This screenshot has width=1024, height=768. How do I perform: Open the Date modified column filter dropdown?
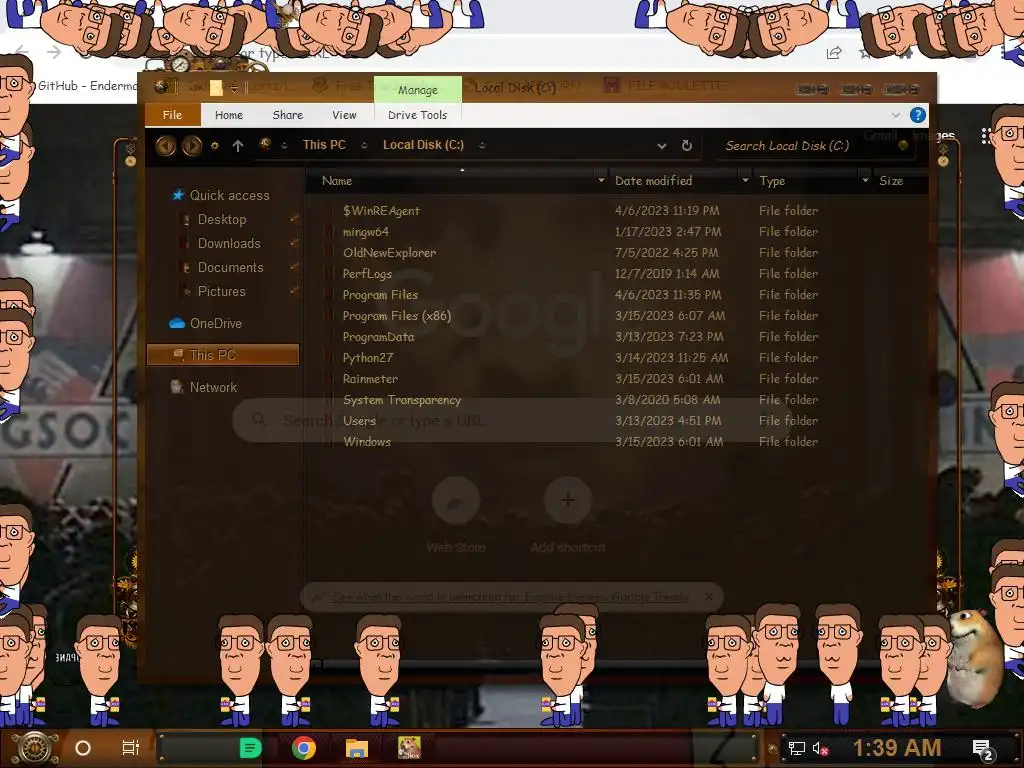pyautogui.click(x=745, y=180)
